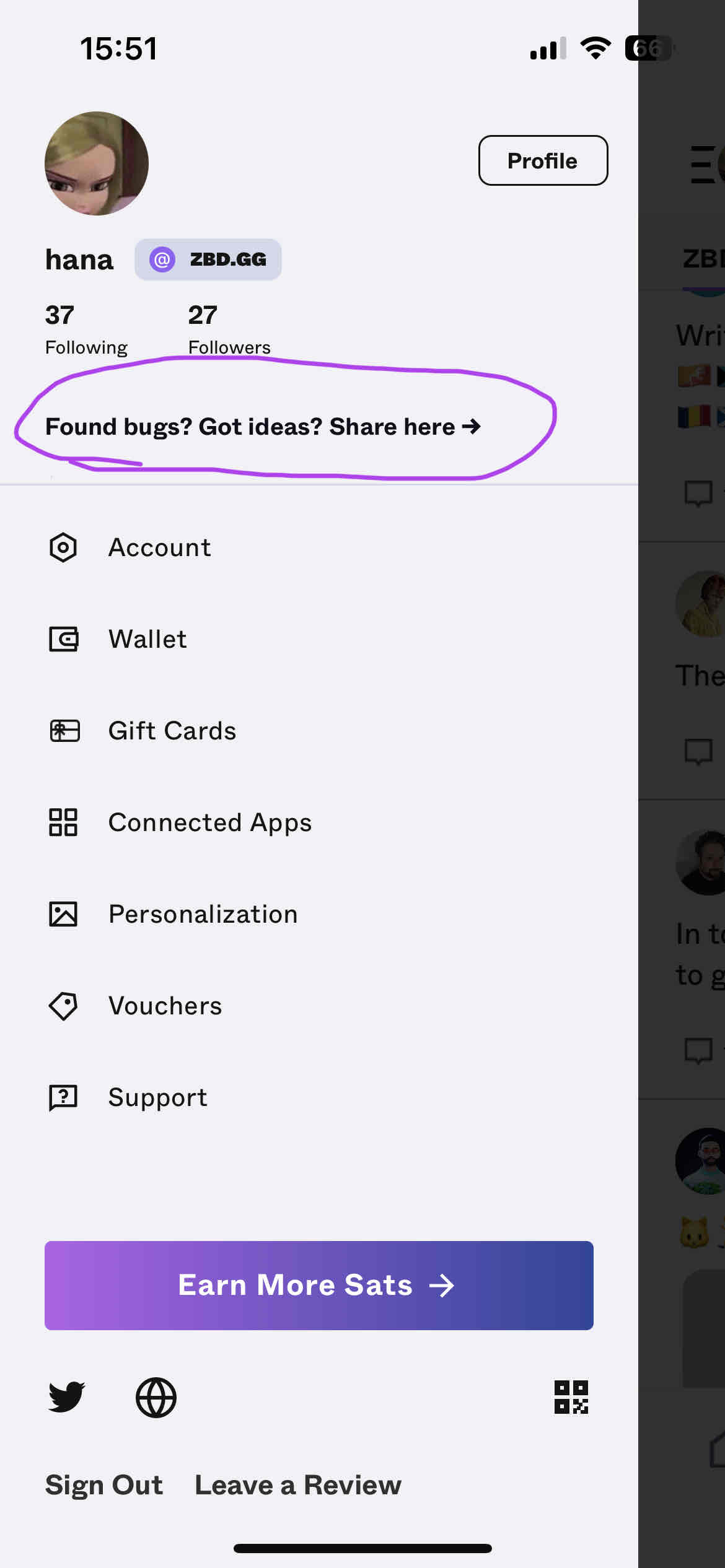Open the globe website icon

[x=156, y=1397]
